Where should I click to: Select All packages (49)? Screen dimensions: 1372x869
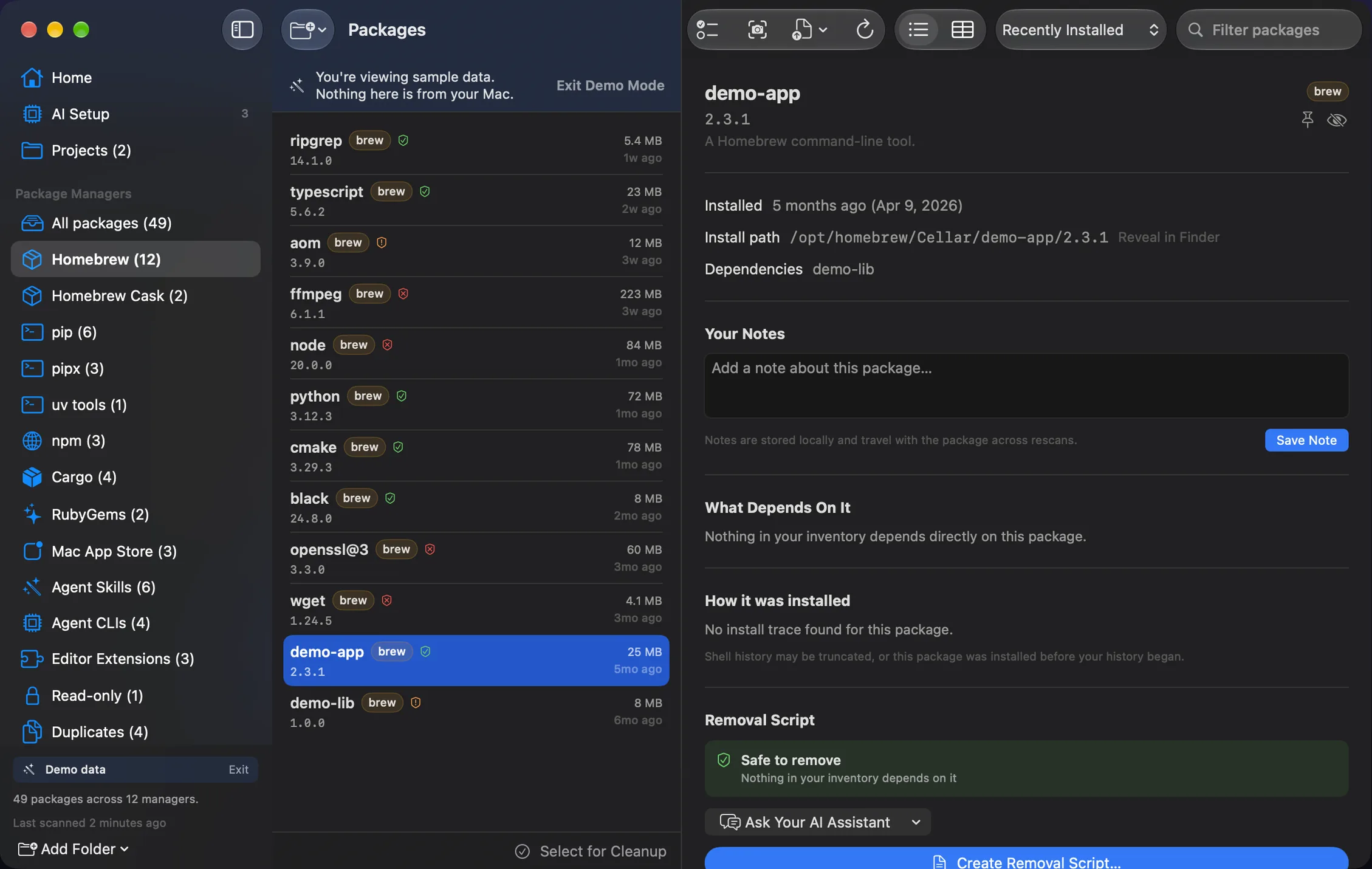[135, 223]
